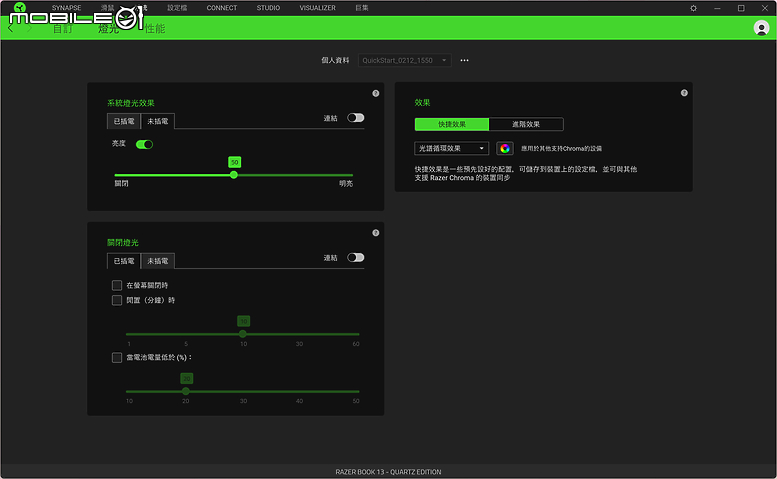Click the 關閉 end label of the brightness slider
Screen dimensions: 777x479
pyautogui.click(x=121, y=184)
